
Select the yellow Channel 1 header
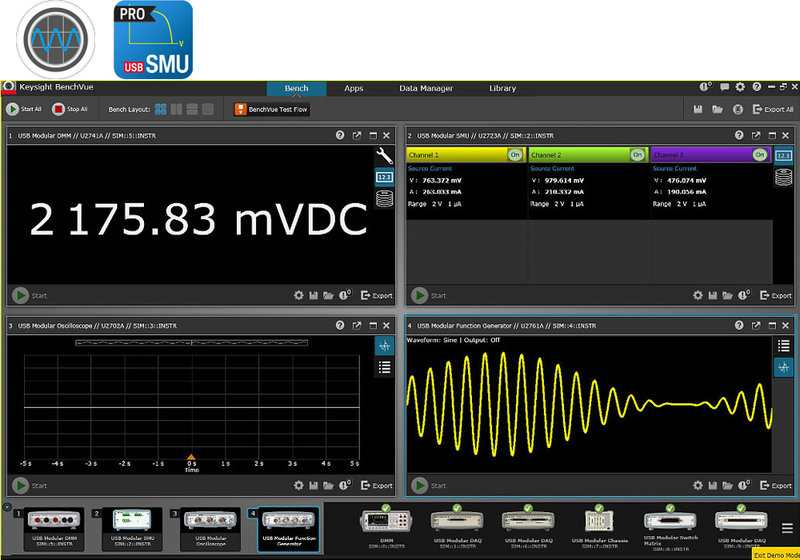tap(466, 155)
